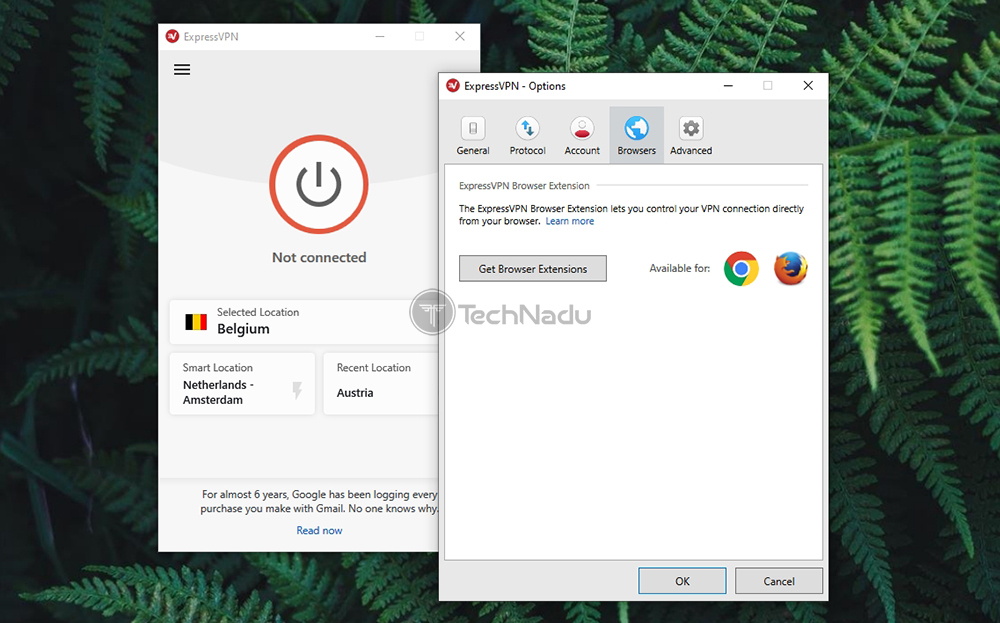1000x623 pixels.
Task: Click the 'Available for:' label
Action: [679, 268]
